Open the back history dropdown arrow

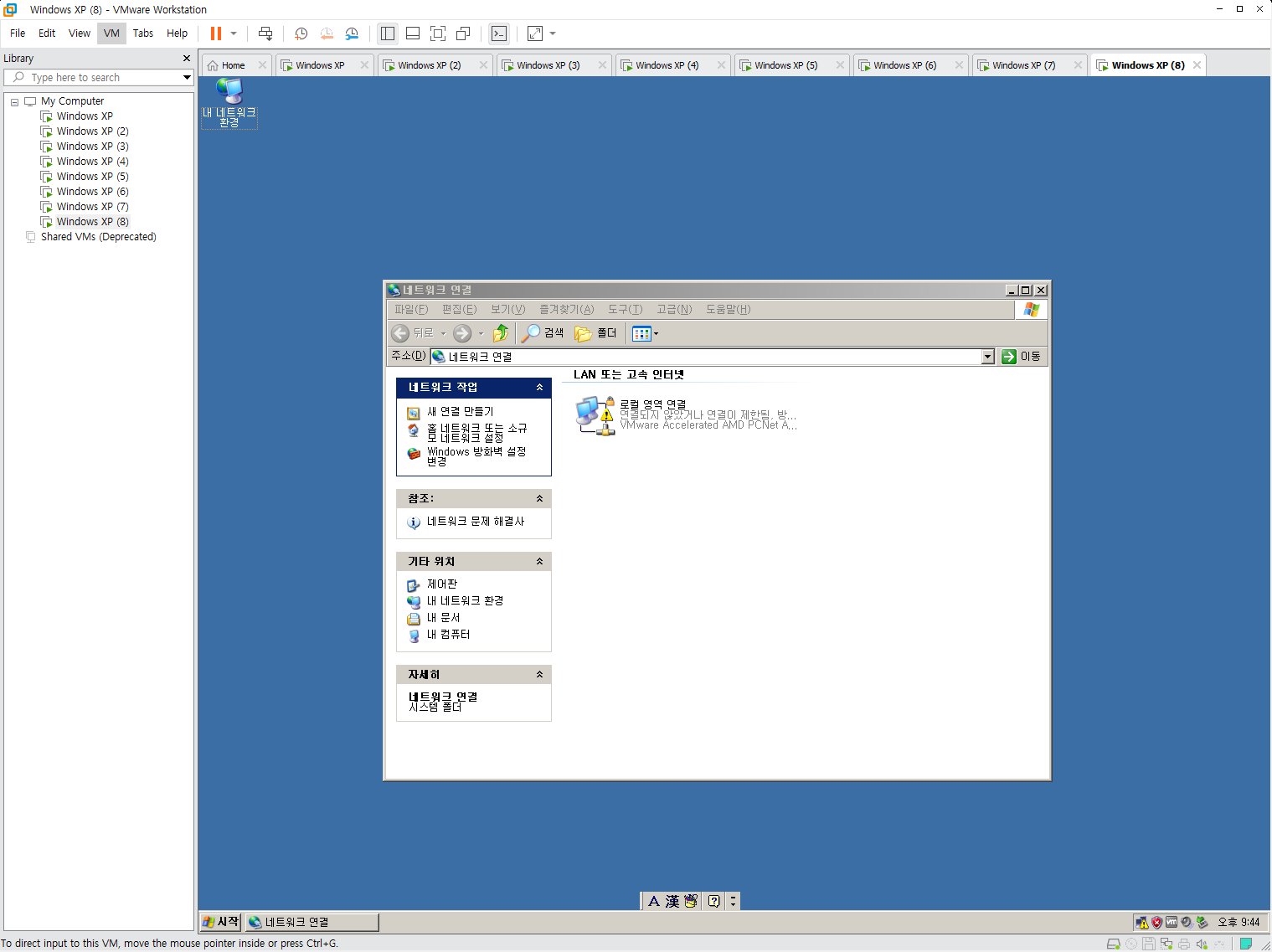point(444,333)
